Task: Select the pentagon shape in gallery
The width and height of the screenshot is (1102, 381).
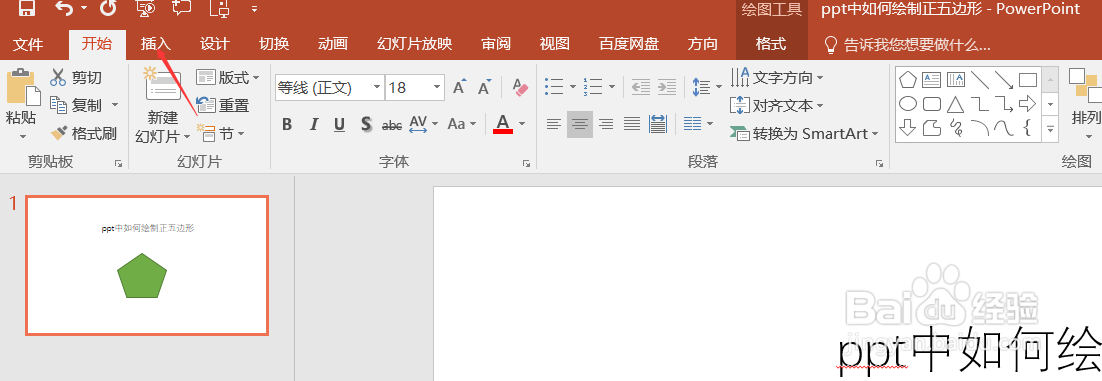Action: (907, 79)
